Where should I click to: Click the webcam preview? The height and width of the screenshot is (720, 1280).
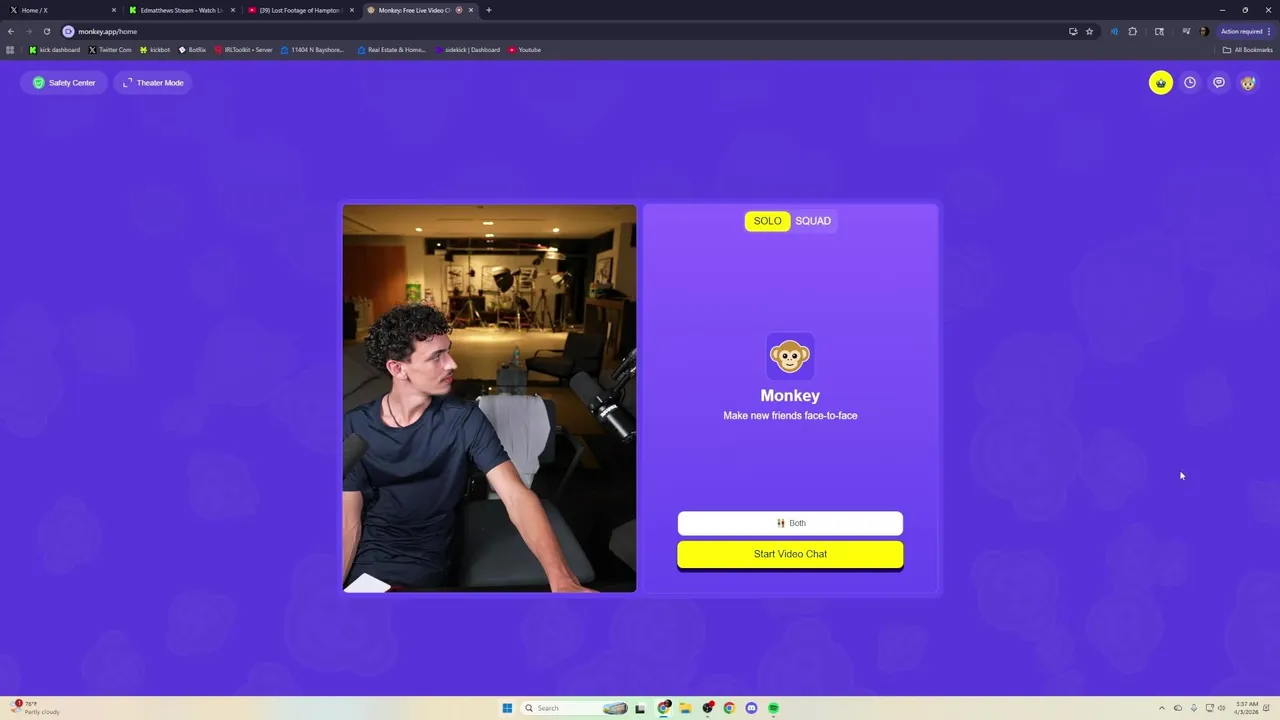(x=489, y=398)
